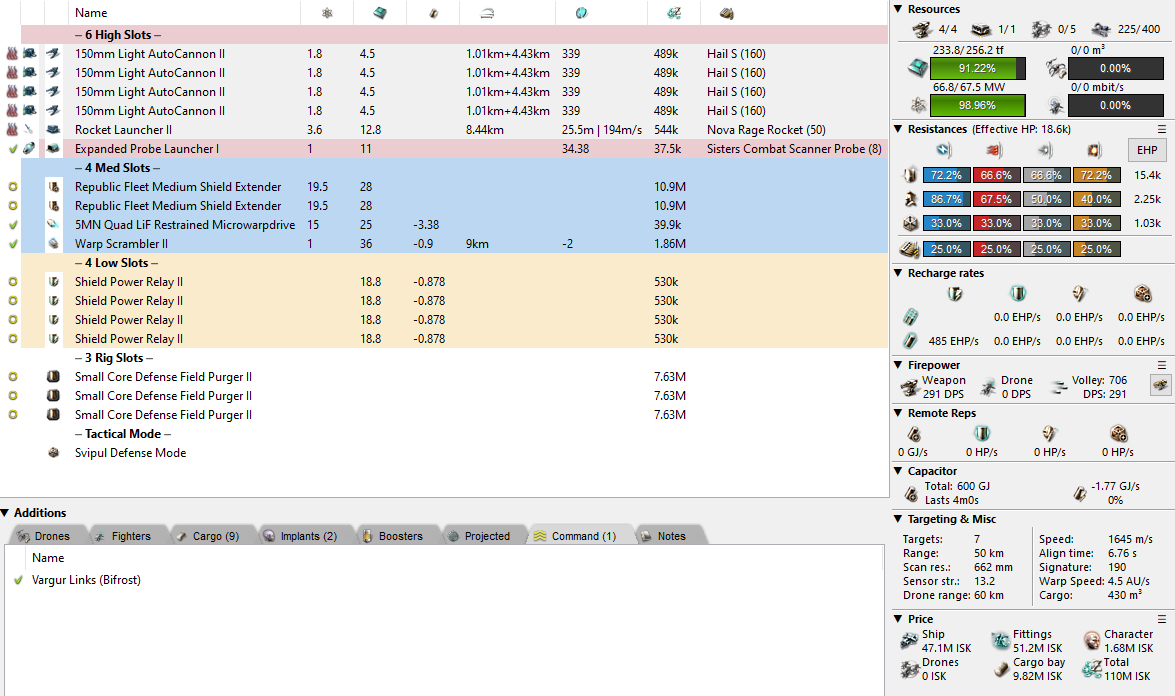Click the Warp Scrambler II module icon
The image size is (1175, 696).
[54, 244]
